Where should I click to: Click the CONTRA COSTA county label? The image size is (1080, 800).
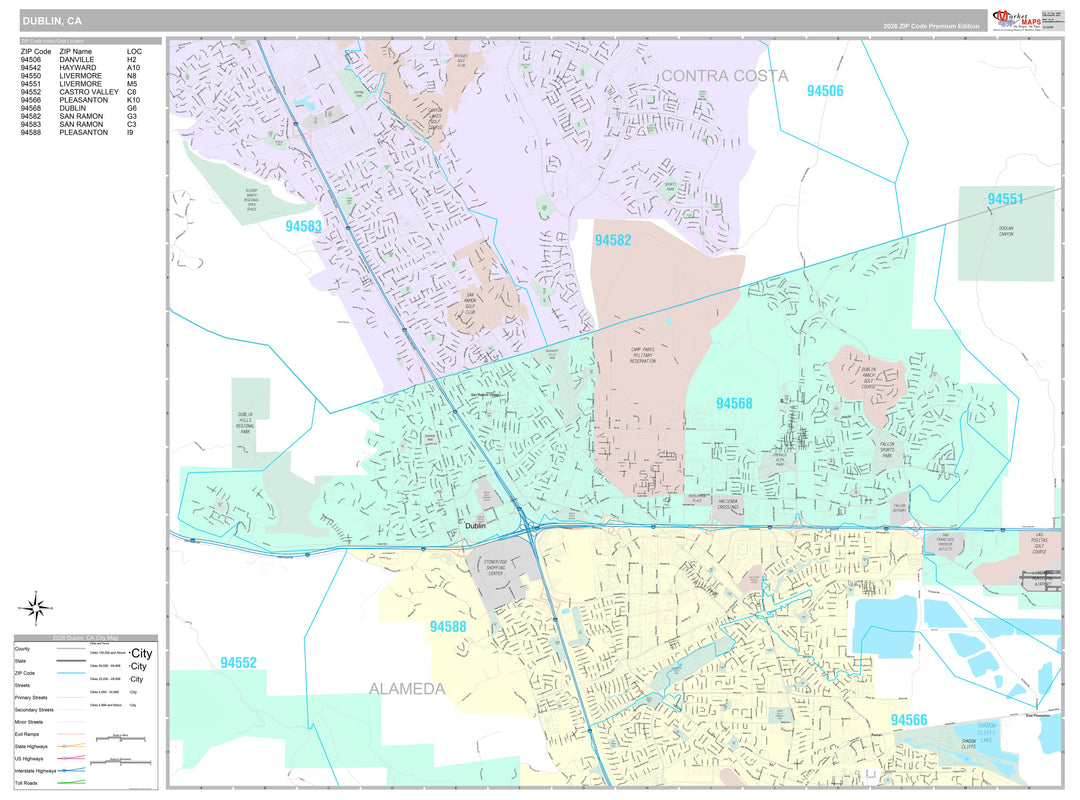tap(725, 76)
